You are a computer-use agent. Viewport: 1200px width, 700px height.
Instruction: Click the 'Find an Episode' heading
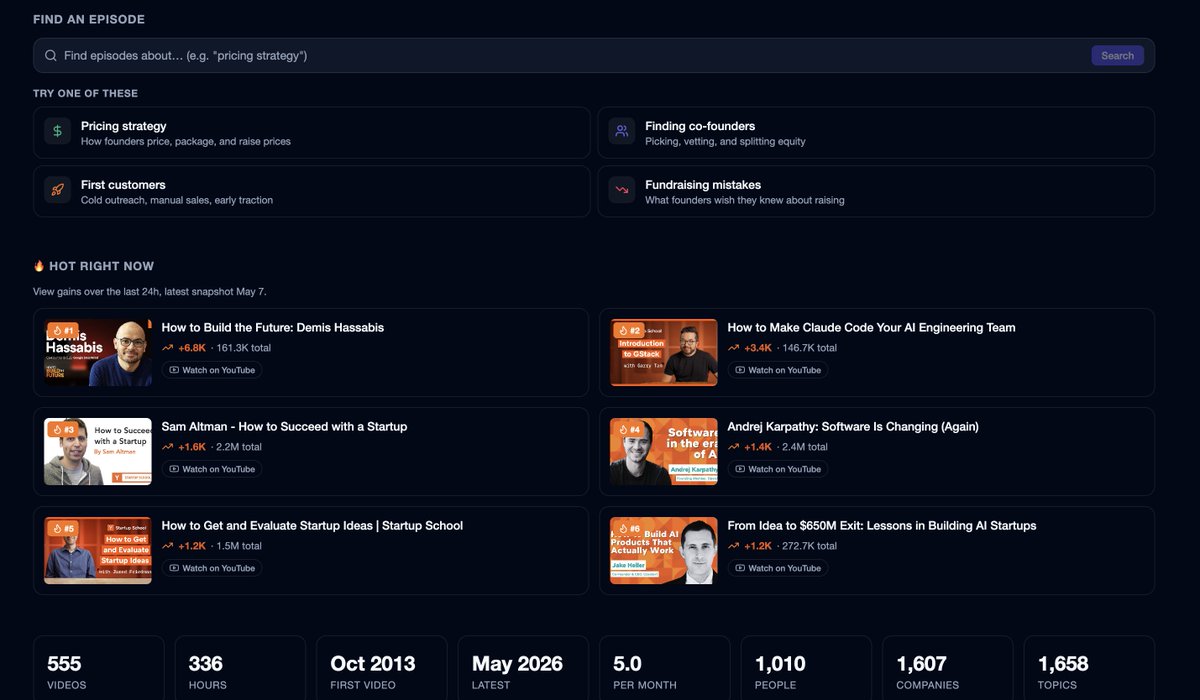(89, 20)
